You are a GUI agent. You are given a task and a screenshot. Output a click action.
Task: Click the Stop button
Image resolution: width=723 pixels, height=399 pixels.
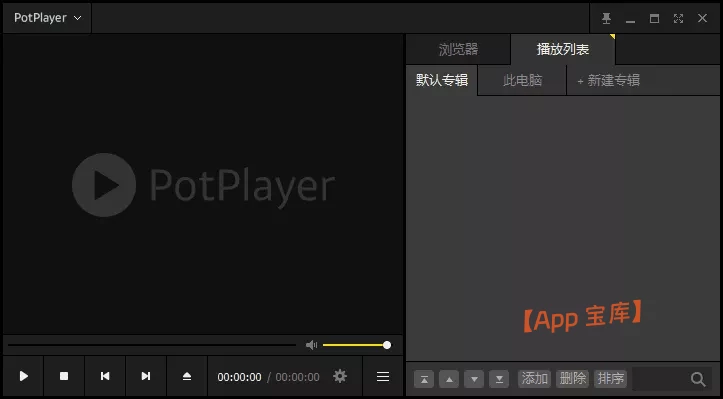tap(64, 376)
